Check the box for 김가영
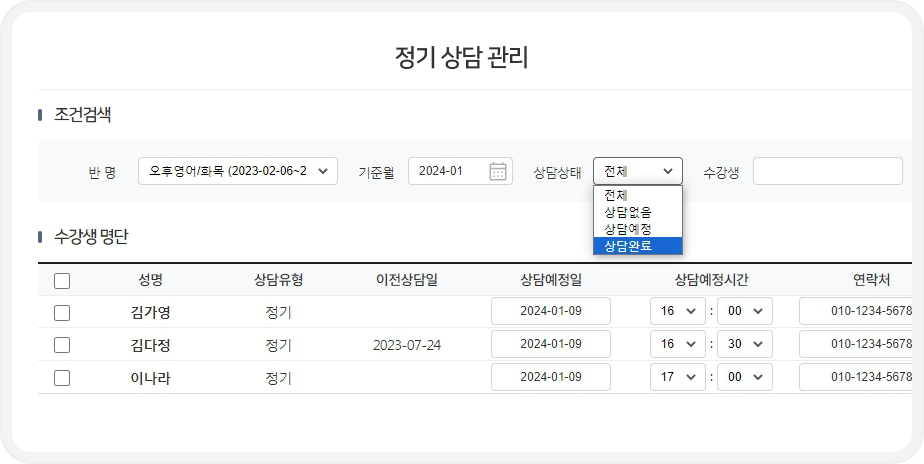This screenshot has width=924, height=464. [62, 313]
